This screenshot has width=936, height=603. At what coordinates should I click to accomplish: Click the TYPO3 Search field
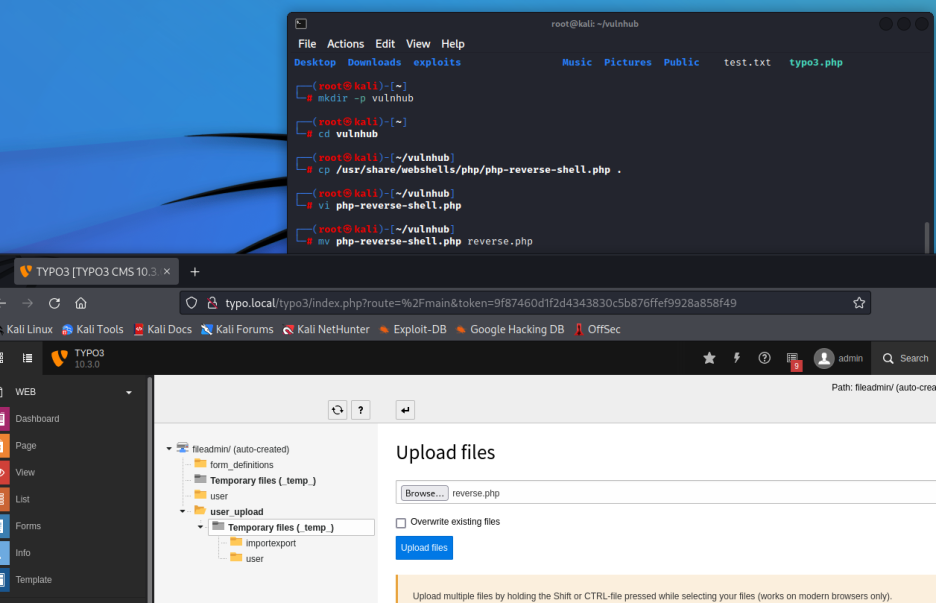pos(905,358)
